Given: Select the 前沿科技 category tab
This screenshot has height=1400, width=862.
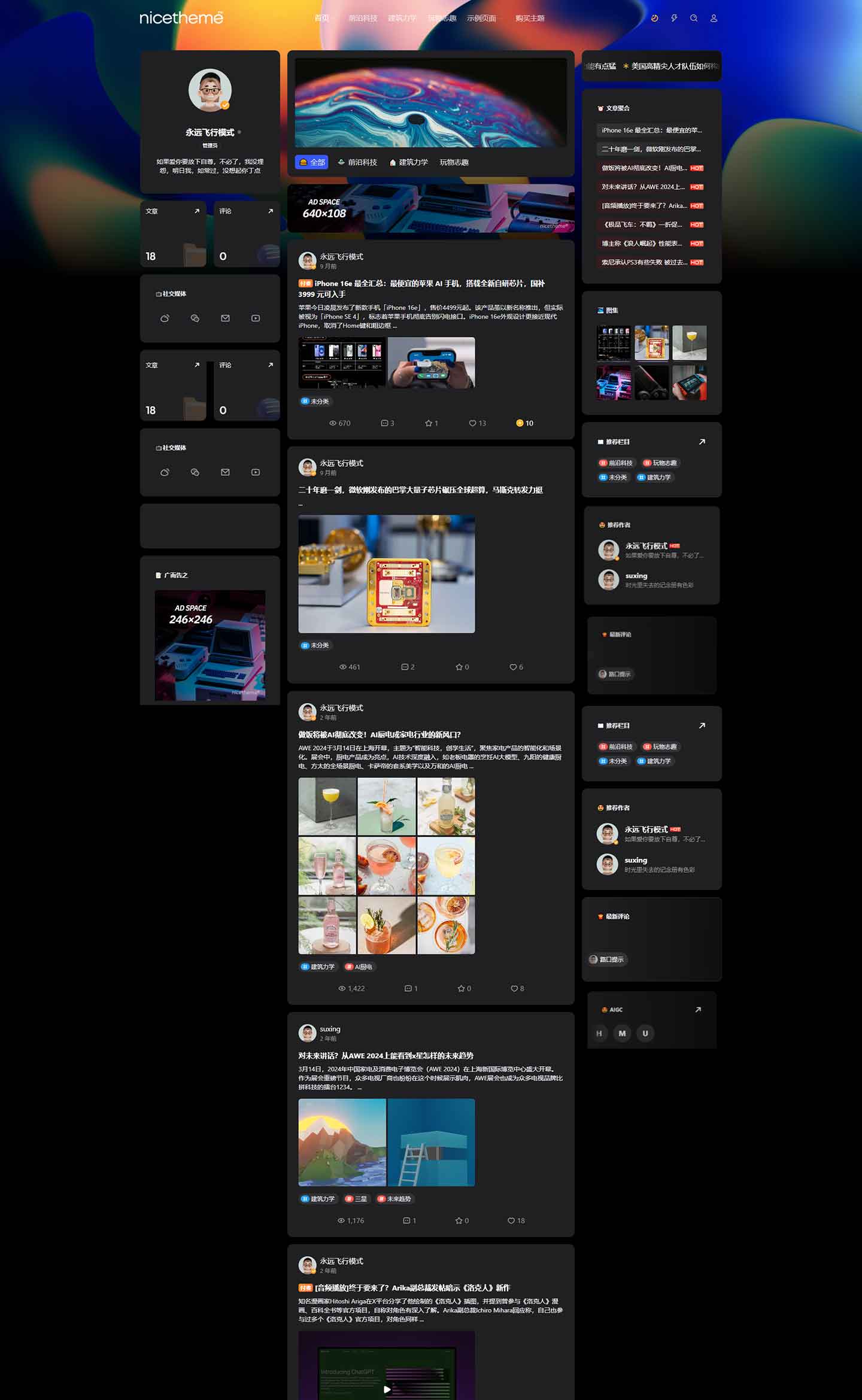Looking at the screenshot, I should pyautogui.click(x=357, y=162).
